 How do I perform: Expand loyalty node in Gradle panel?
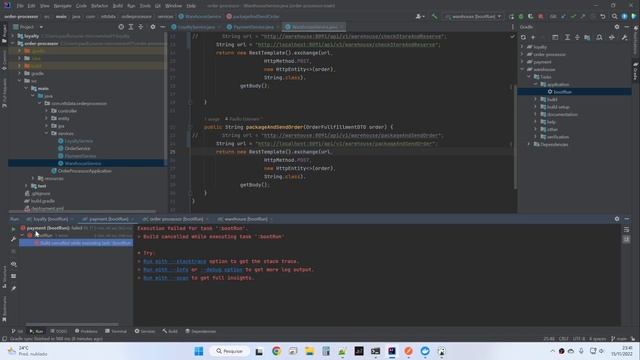(522, 47)
